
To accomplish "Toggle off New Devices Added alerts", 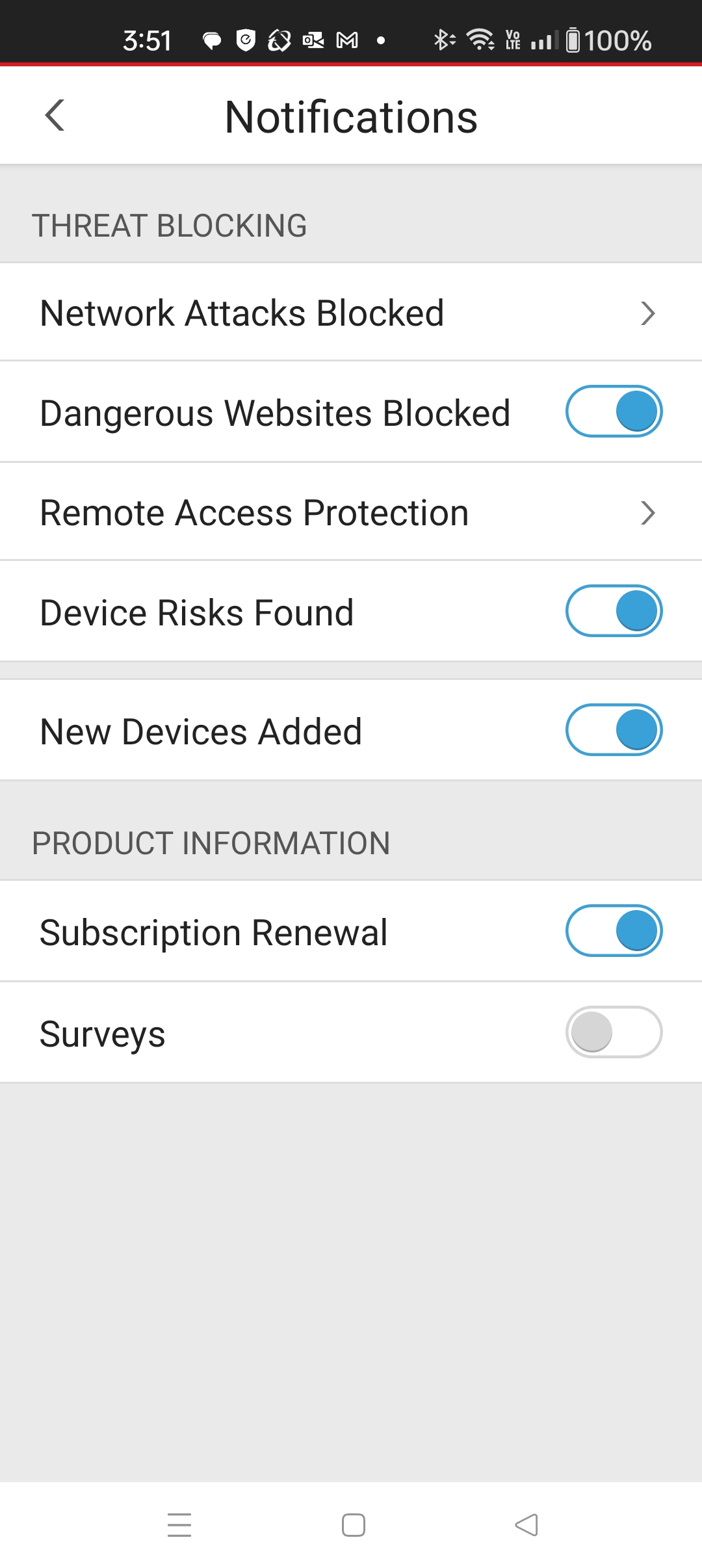I will [x=614, y=730].
